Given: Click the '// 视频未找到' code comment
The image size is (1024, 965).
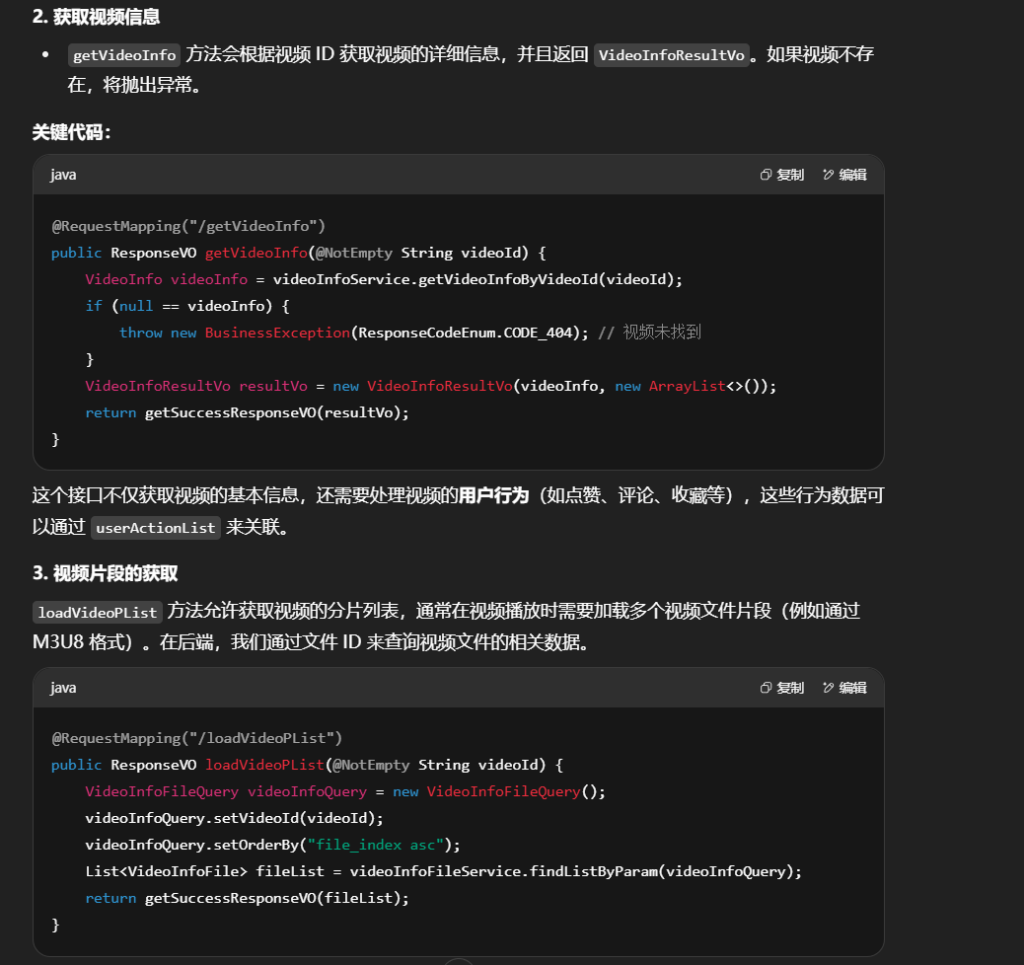Looking at the screenshot, I should (x=649, y=333).
